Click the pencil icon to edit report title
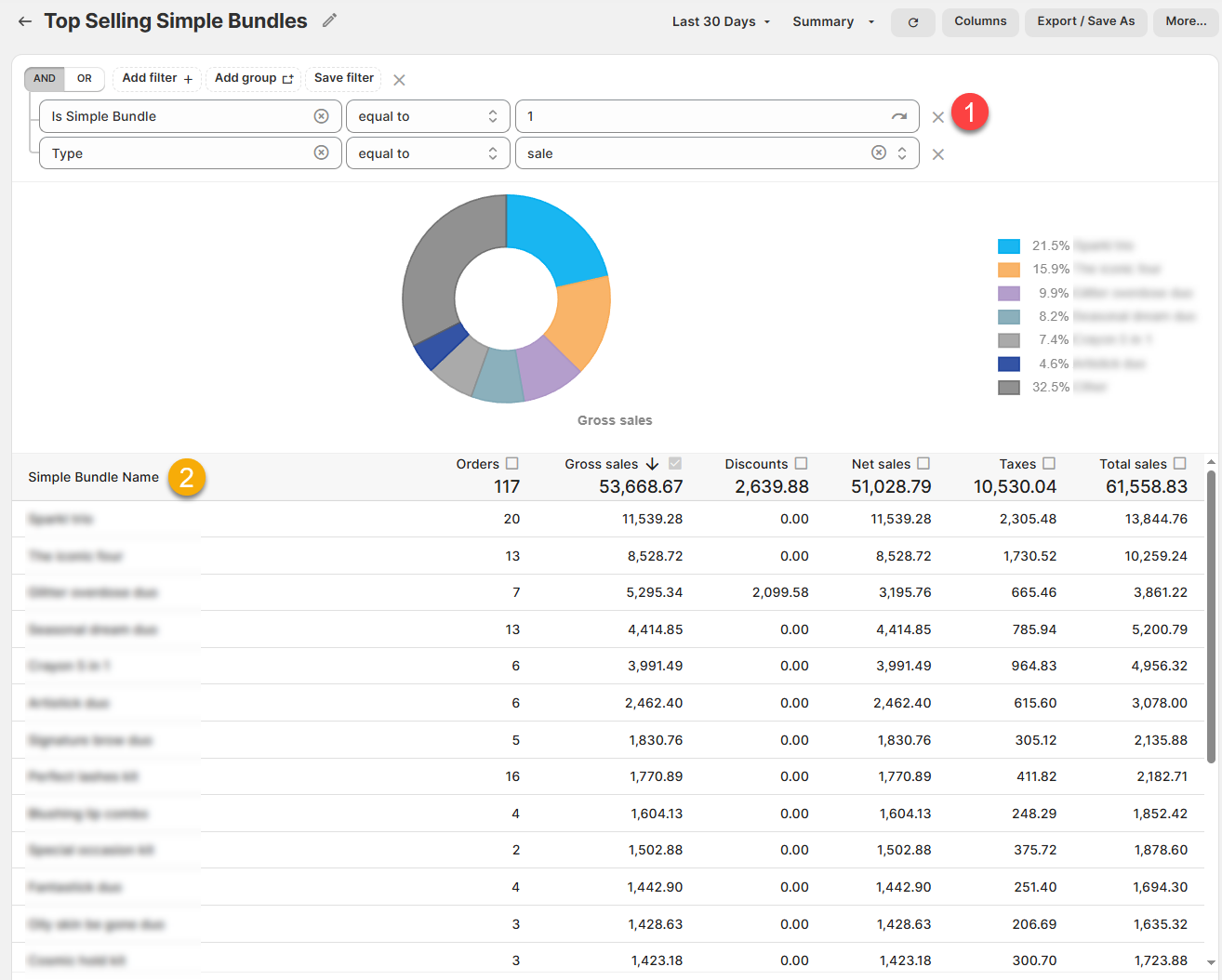 [329, 20]
